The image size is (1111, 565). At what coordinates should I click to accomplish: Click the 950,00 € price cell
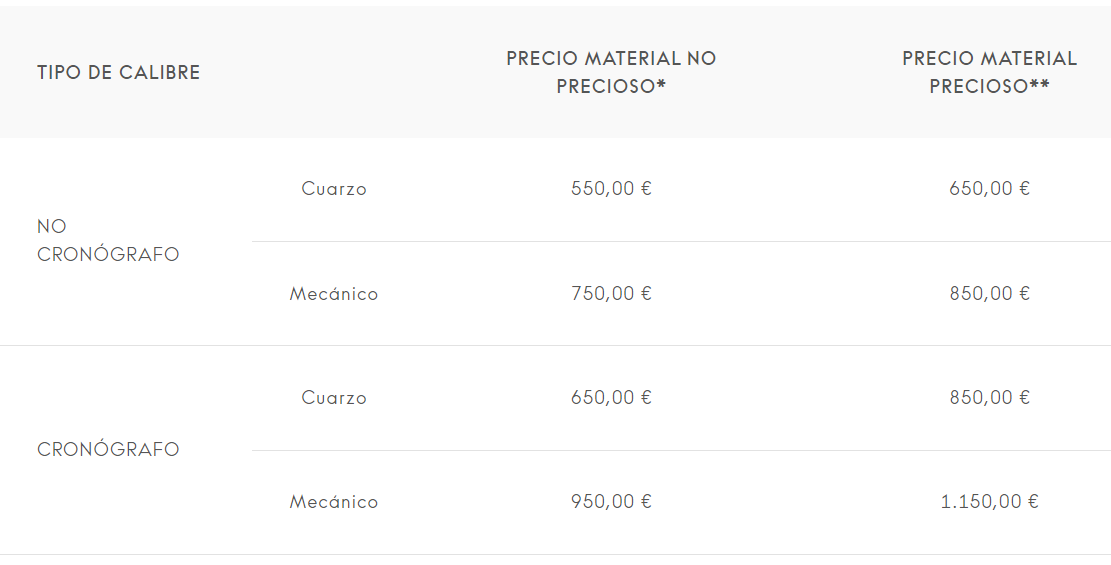611,502
